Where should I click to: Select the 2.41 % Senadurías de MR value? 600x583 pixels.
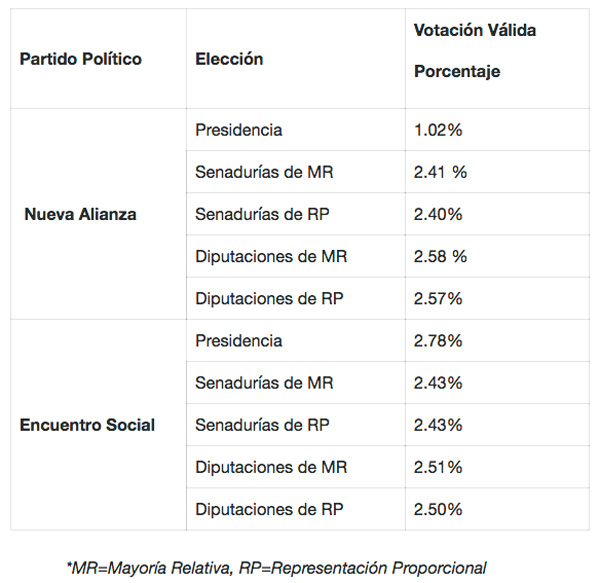[x=440, y=172]
